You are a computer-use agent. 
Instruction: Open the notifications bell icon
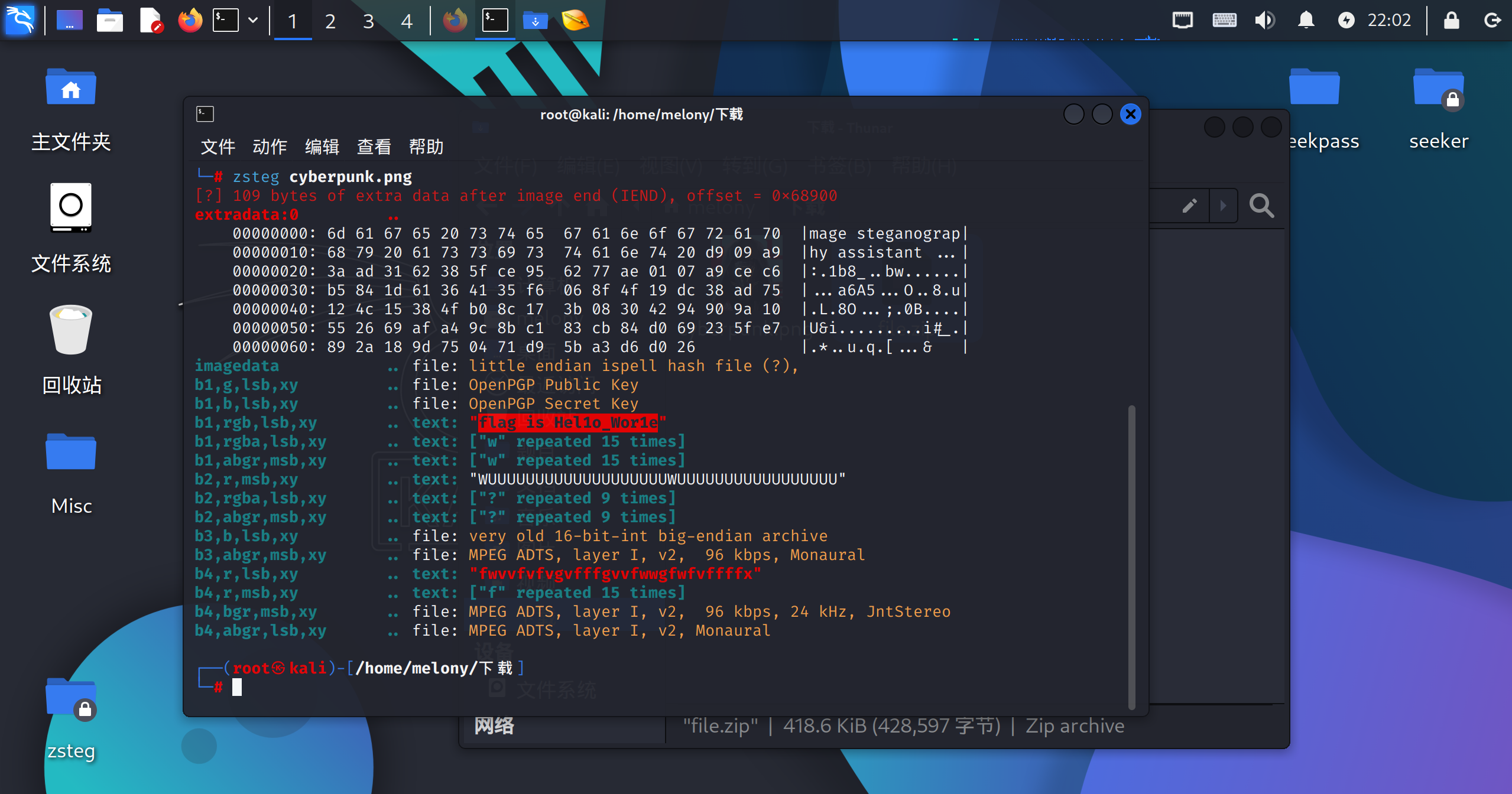[x=1306, y=21]
